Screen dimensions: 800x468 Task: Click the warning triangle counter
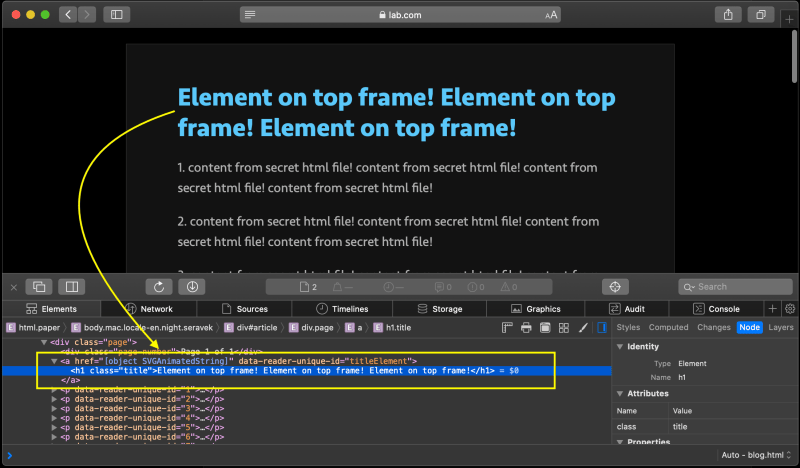[x=509, y=287]
